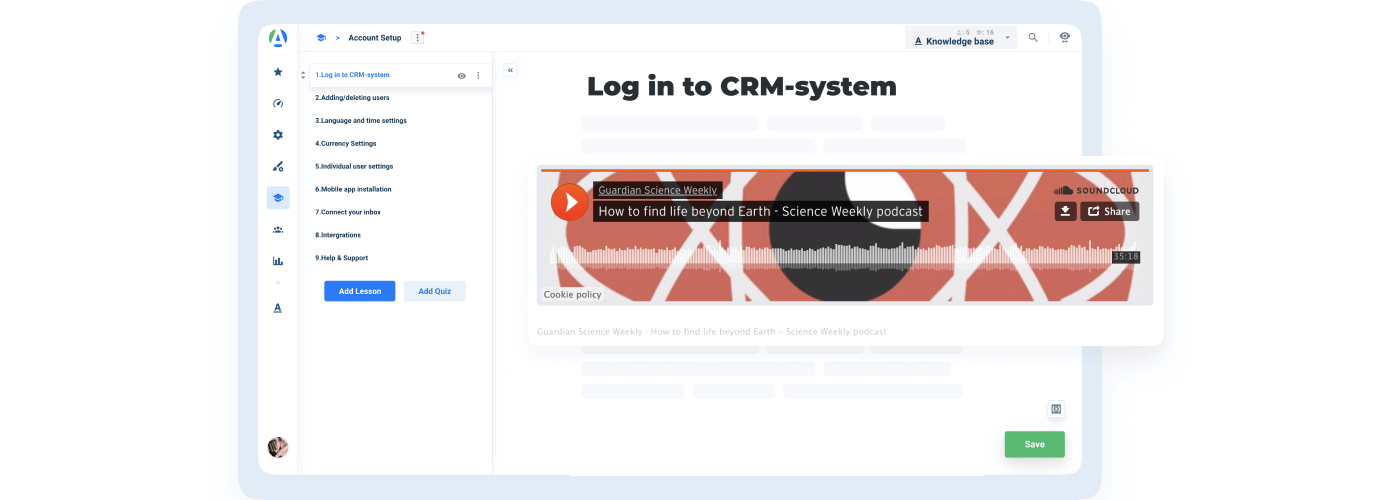Open the user avatar profile picture
Screen dimensions: 1400x500
tap(278, 447)
